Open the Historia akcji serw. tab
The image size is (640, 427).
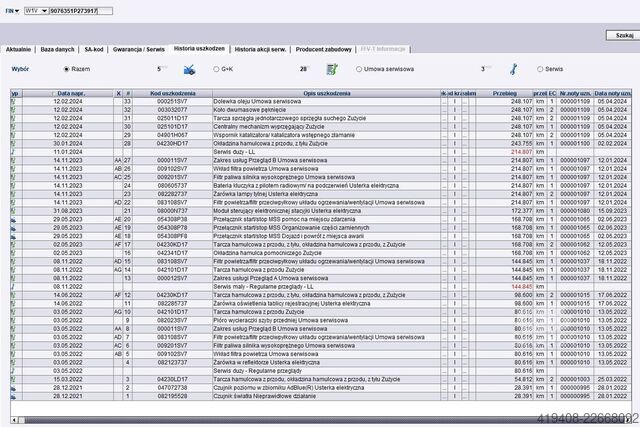click(260, 49)
